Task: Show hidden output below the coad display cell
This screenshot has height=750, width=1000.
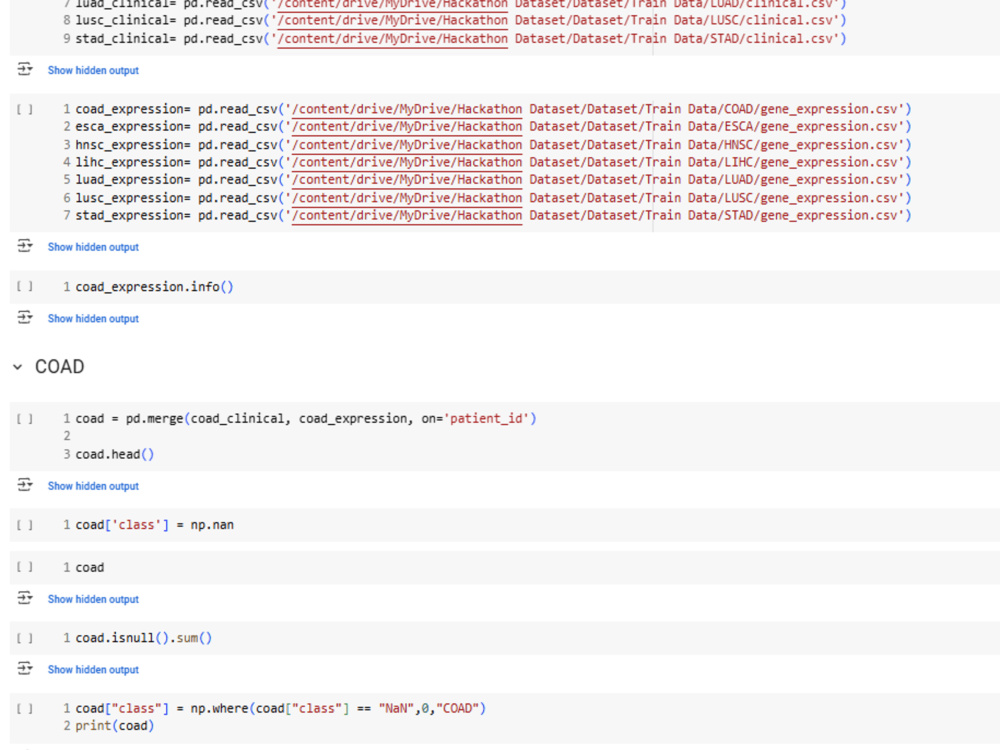Action: (x=93, y=599)
